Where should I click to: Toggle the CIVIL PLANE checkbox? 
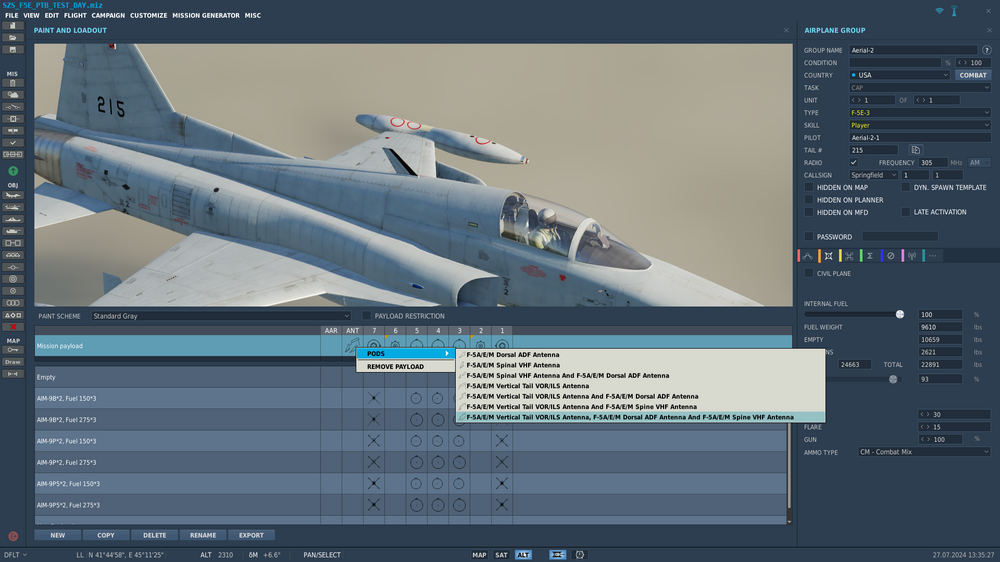(809, 273)
